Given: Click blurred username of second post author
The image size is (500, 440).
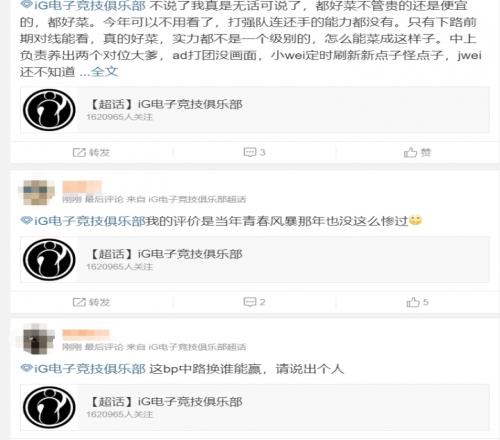Looking at the screenshot, I should (x=82, y=187).
